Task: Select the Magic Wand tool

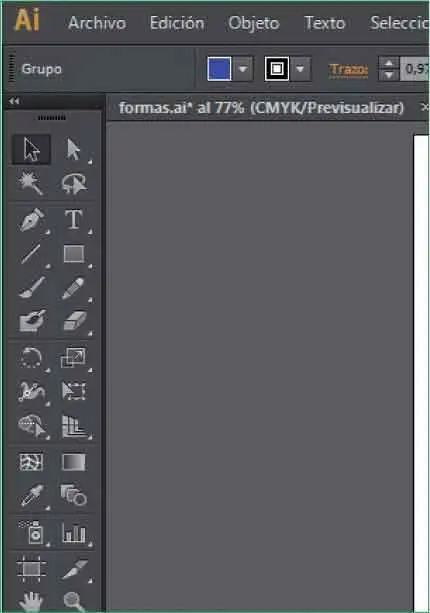Action: click(x=30, y=183)
